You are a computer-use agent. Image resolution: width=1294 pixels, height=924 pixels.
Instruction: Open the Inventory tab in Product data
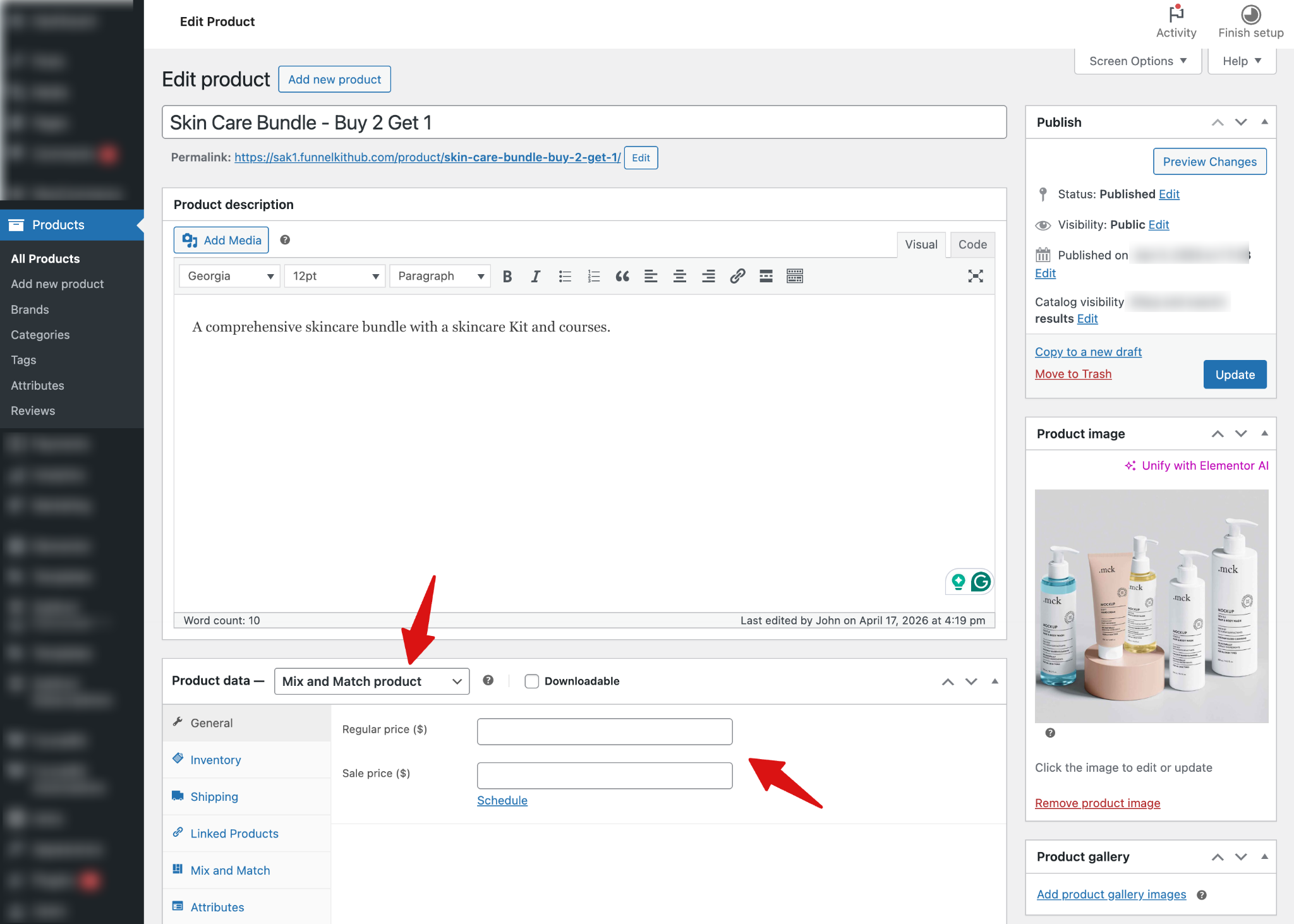coord(215,760)
